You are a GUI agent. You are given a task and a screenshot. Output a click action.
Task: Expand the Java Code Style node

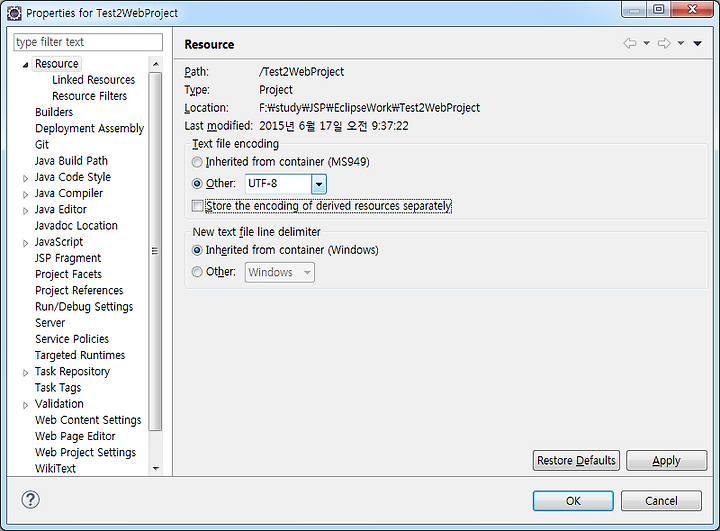[x=26, y=178]
